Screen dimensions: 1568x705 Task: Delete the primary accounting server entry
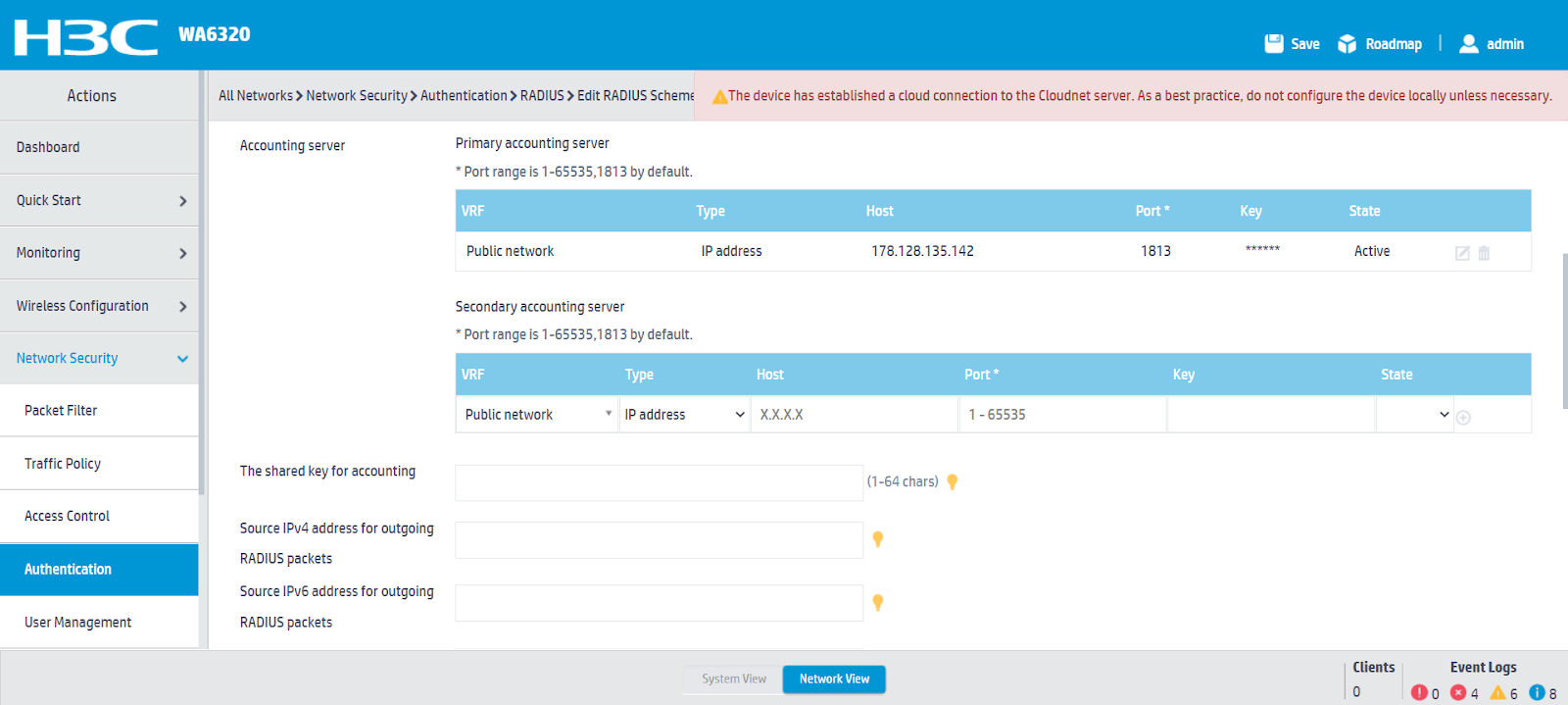[1484, 253]
